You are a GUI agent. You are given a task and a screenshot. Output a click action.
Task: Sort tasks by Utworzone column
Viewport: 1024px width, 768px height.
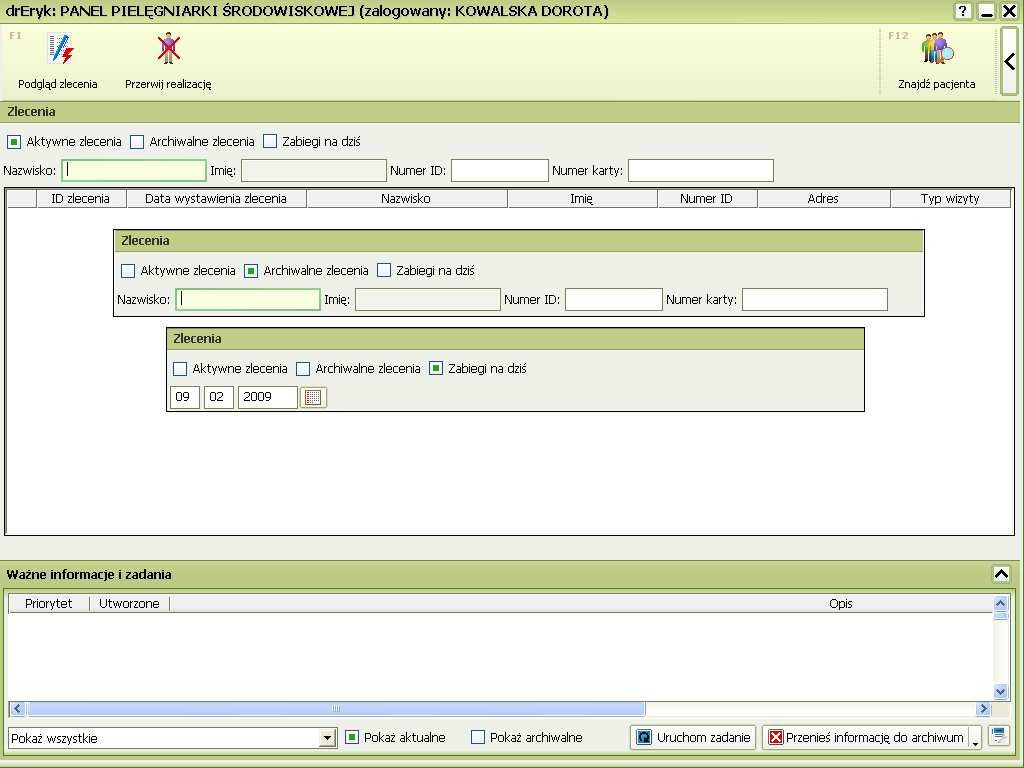(x=129, y=603)
